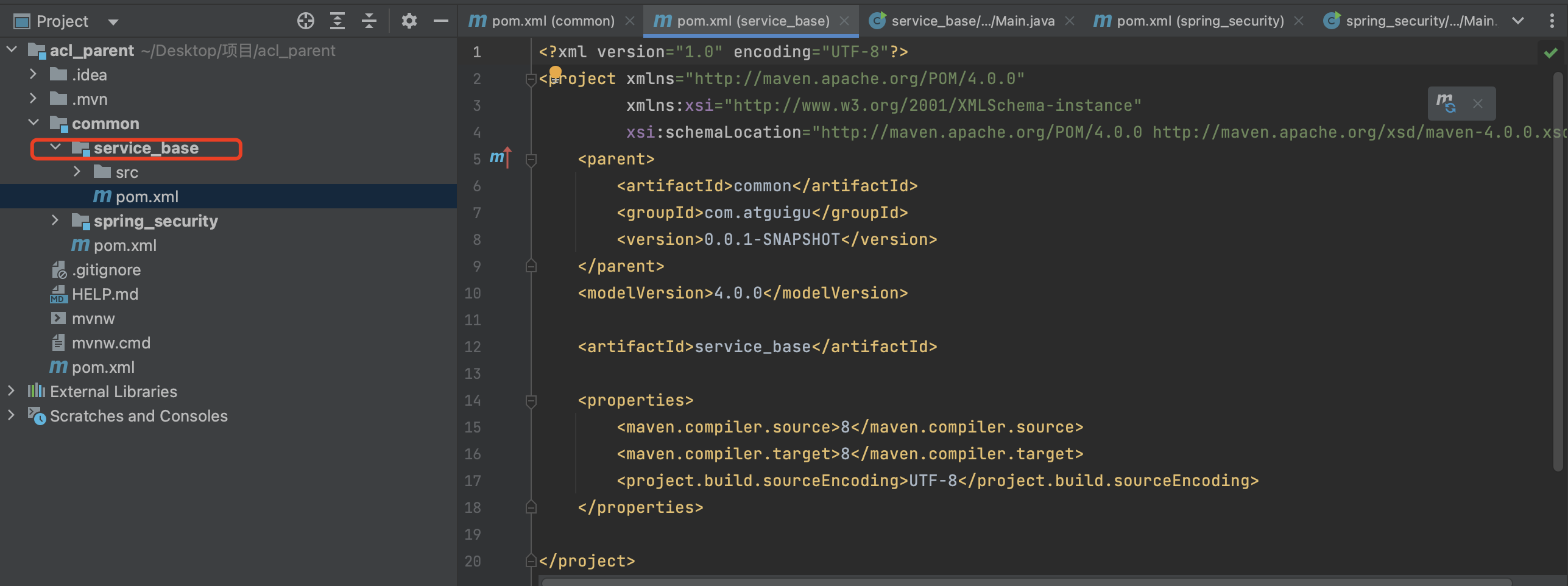
Task: Toggle code folding for the properties tag
Action: click(531, 401)
